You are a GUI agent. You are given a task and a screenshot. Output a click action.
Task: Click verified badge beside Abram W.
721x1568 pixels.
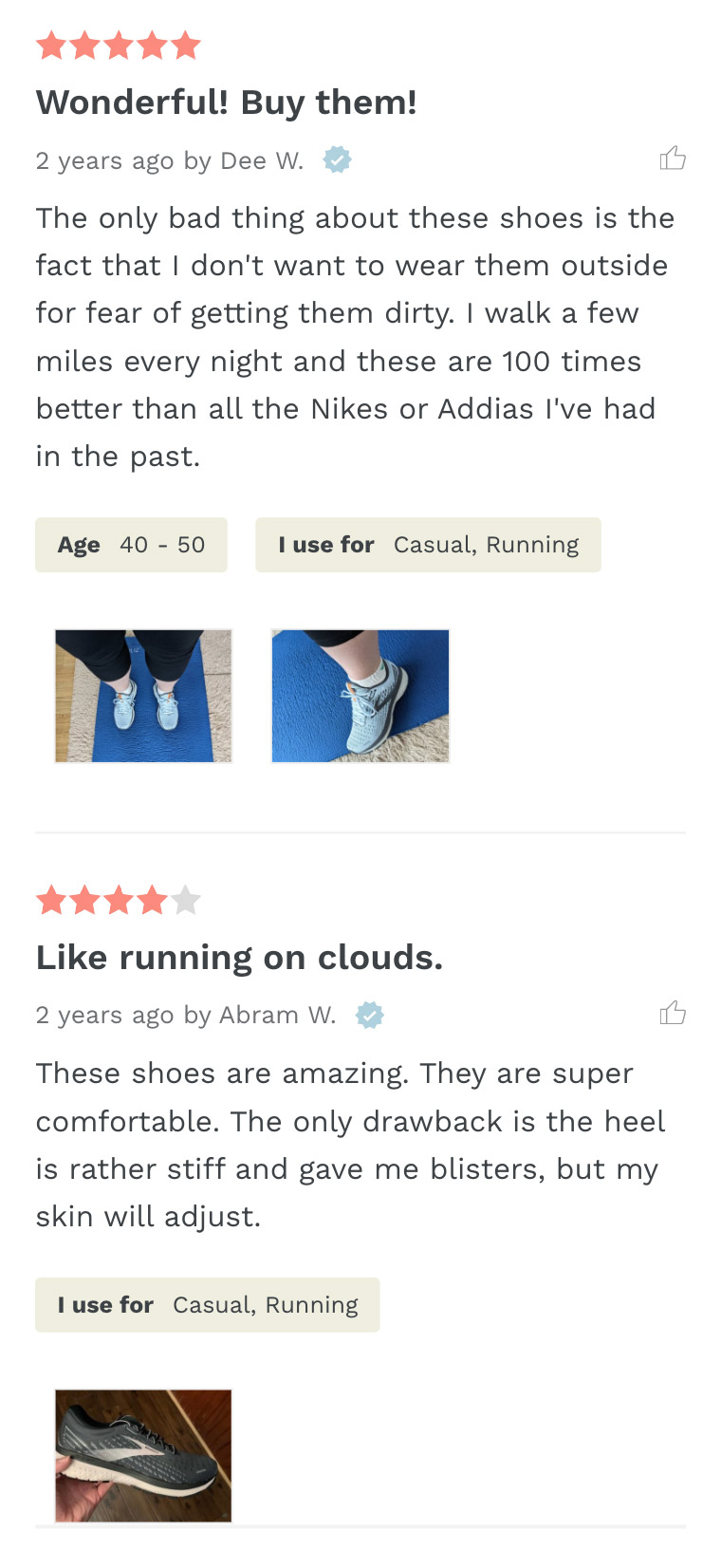(x=369, y=1016)
